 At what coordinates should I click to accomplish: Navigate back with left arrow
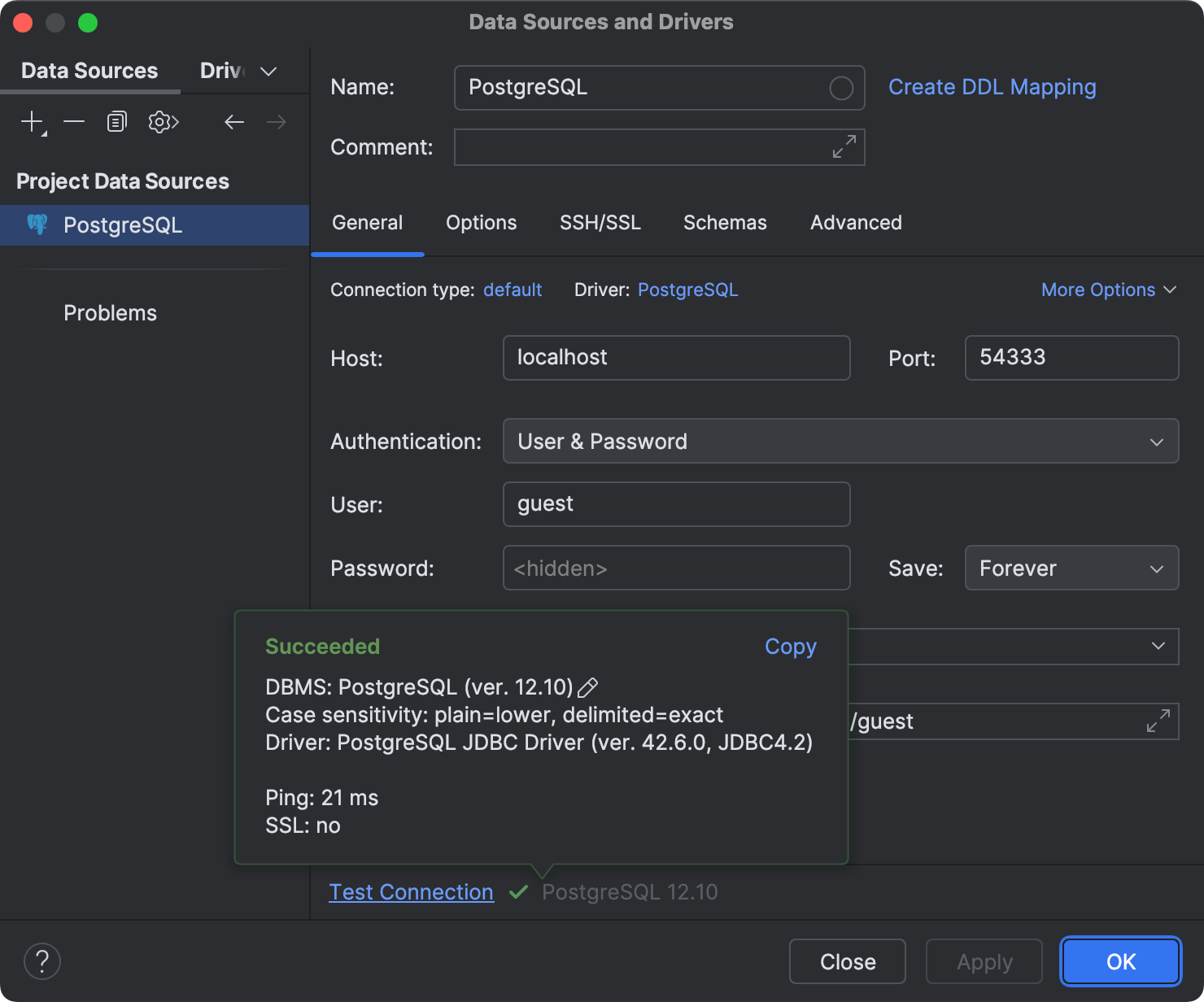[234, 122]
